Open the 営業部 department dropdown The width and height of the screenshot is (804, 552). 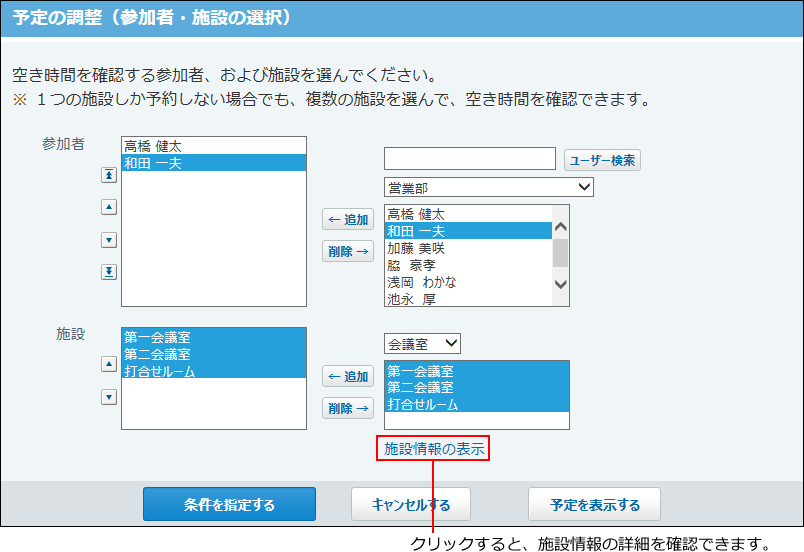coord(489,187)
